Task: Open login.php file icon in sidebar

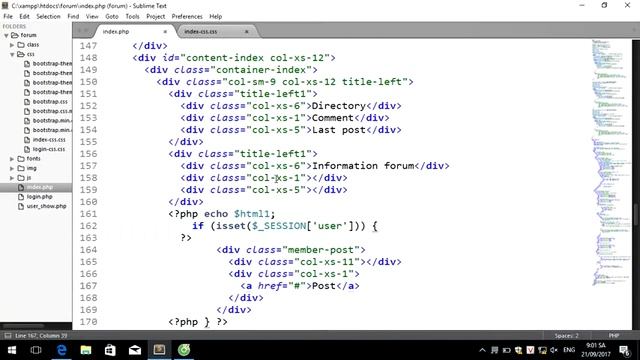Action: coord(21,197)
